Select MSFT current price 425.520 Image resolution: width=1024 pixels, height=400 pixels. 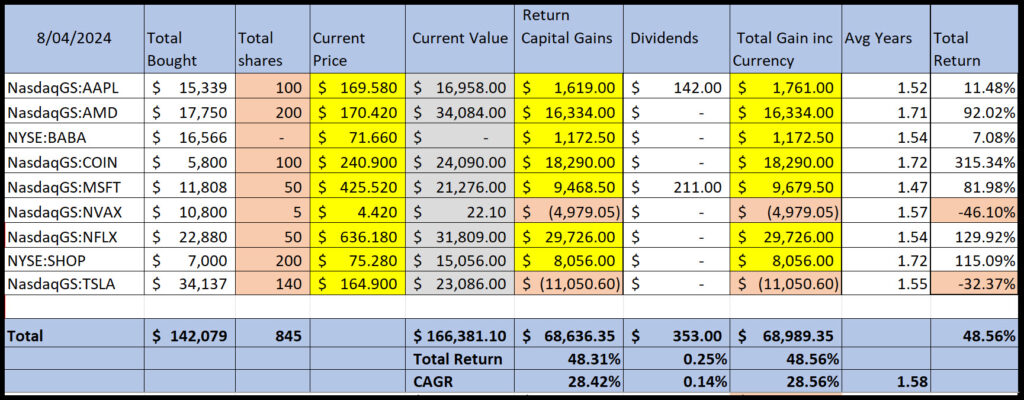click(x=357, y=187)
